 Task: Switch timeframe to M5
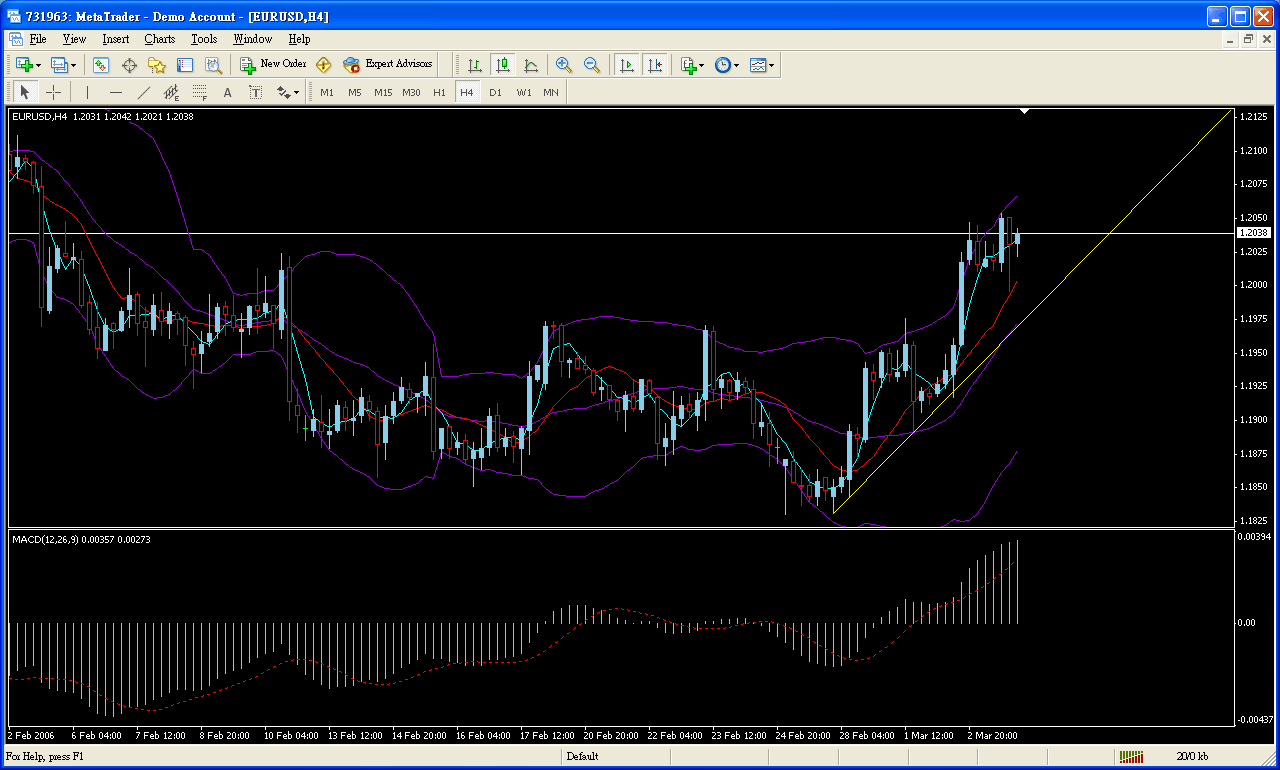(355, 92)
